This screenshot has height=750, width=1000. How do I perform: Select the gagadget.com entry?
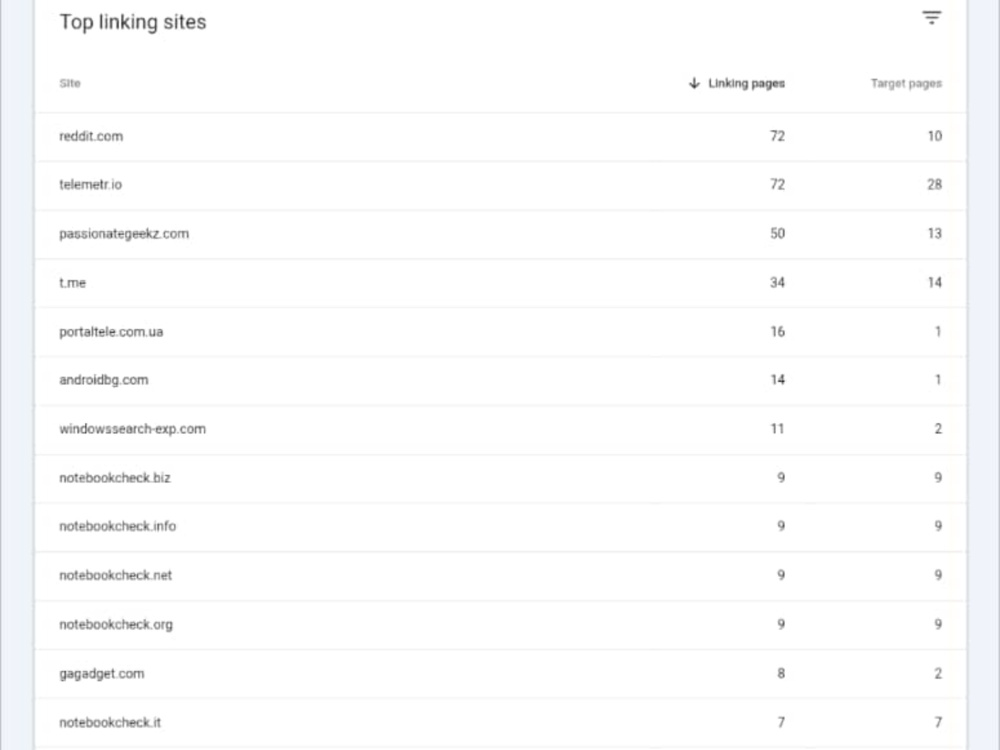501,674
